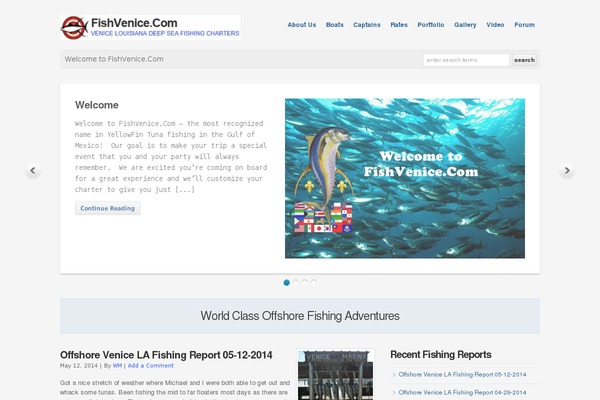
Task: Click the FishVenice.Com logo image
Action: coord(150,28)
